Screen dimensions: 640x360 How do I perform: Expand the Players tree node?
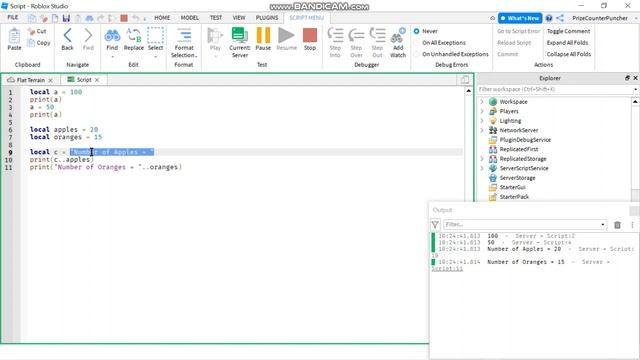tap(482, 111)
